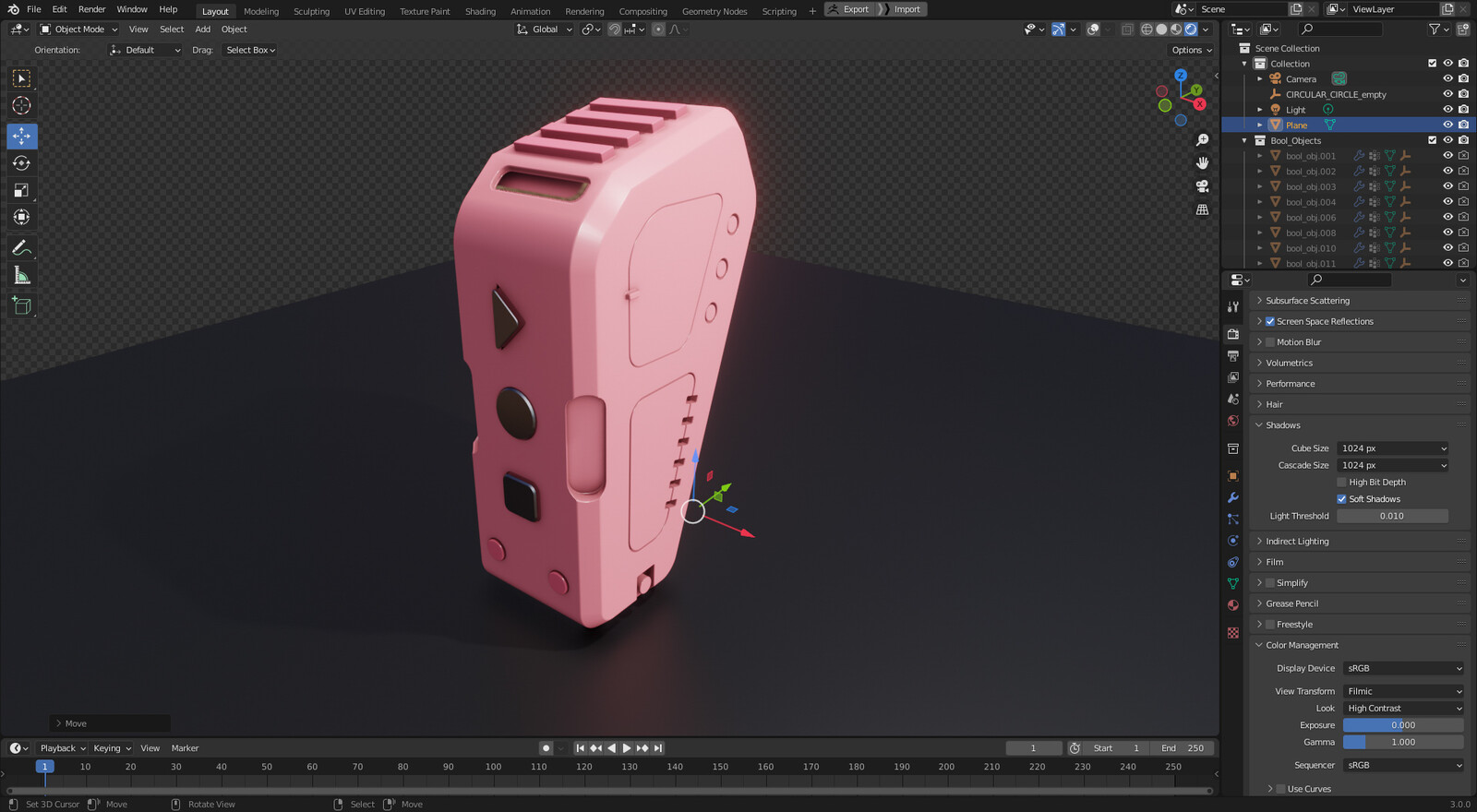Toggle visibility of bool_obj.001
This screenshot has height=812, width=1477.
(x=1447, y=156)
